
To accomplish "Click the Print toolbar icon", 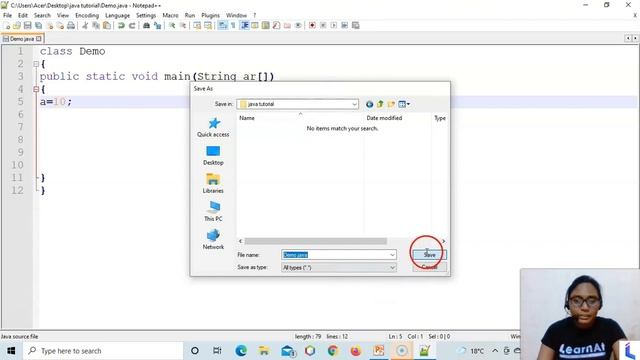I will tap(71, 25).
